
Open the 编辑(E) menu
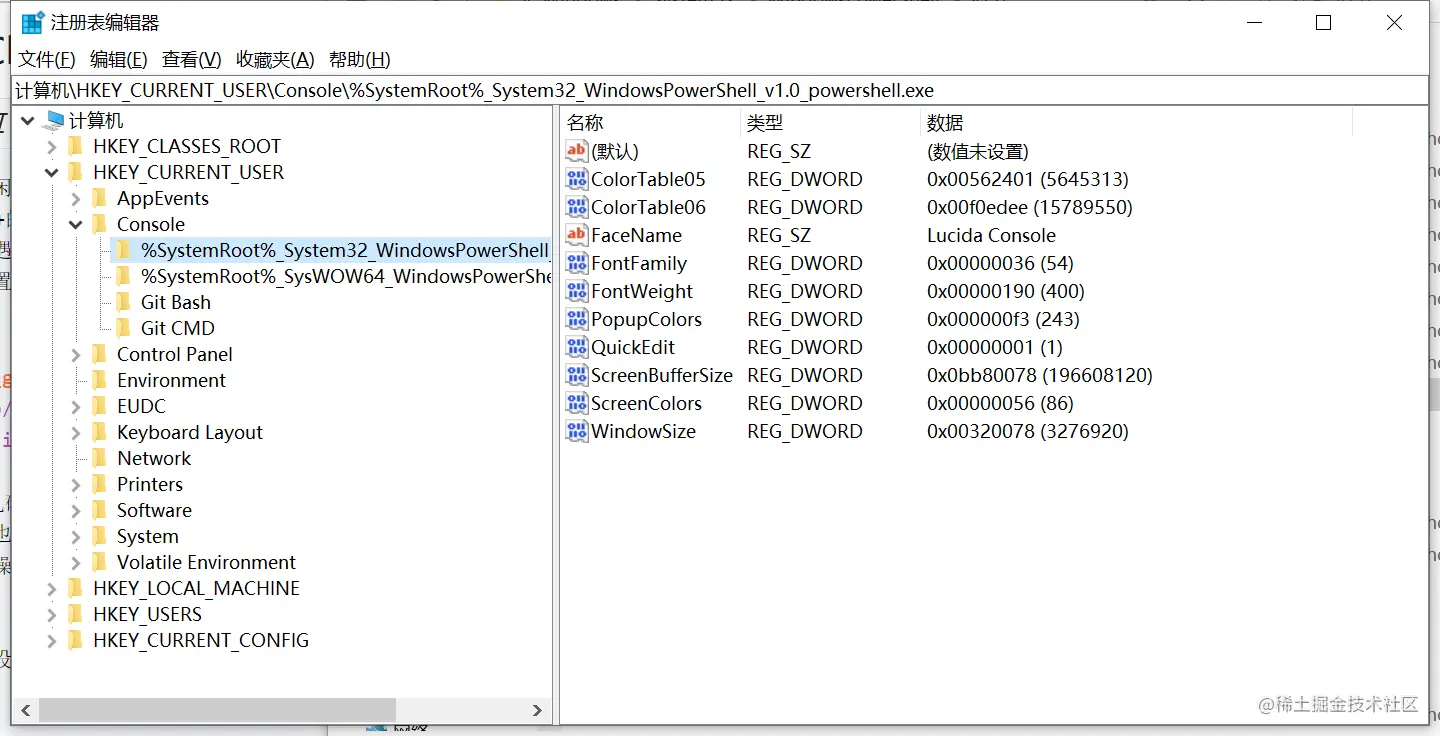click(x=119, y=59)
